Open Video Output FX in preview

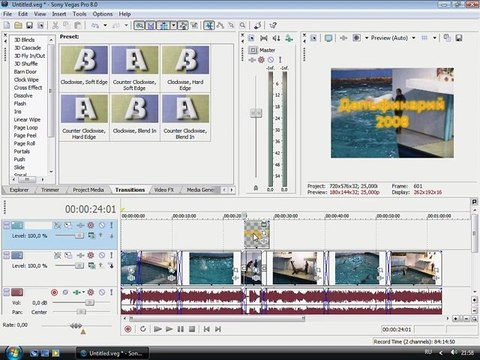click(x=344, y=38)
